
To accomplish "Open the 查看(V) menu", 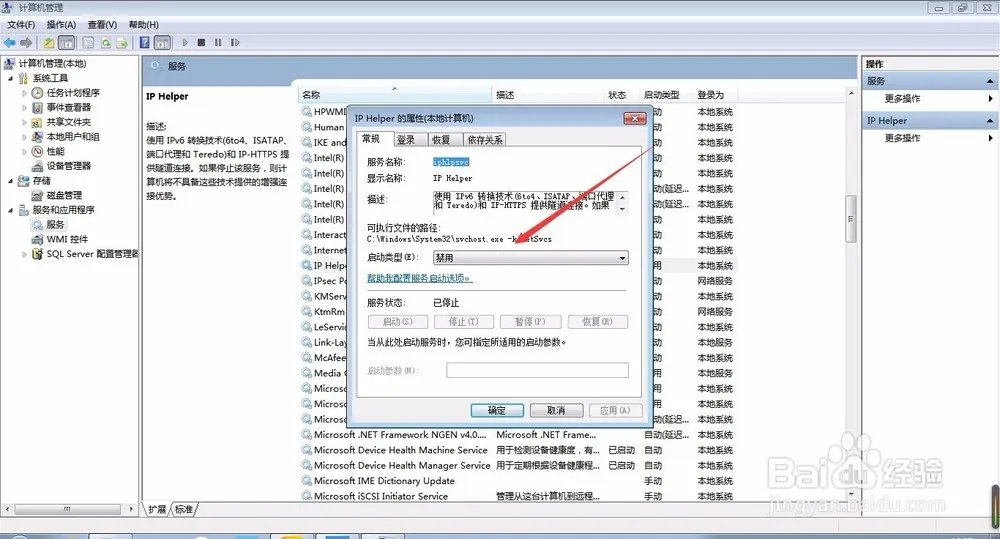I will 102,24.
